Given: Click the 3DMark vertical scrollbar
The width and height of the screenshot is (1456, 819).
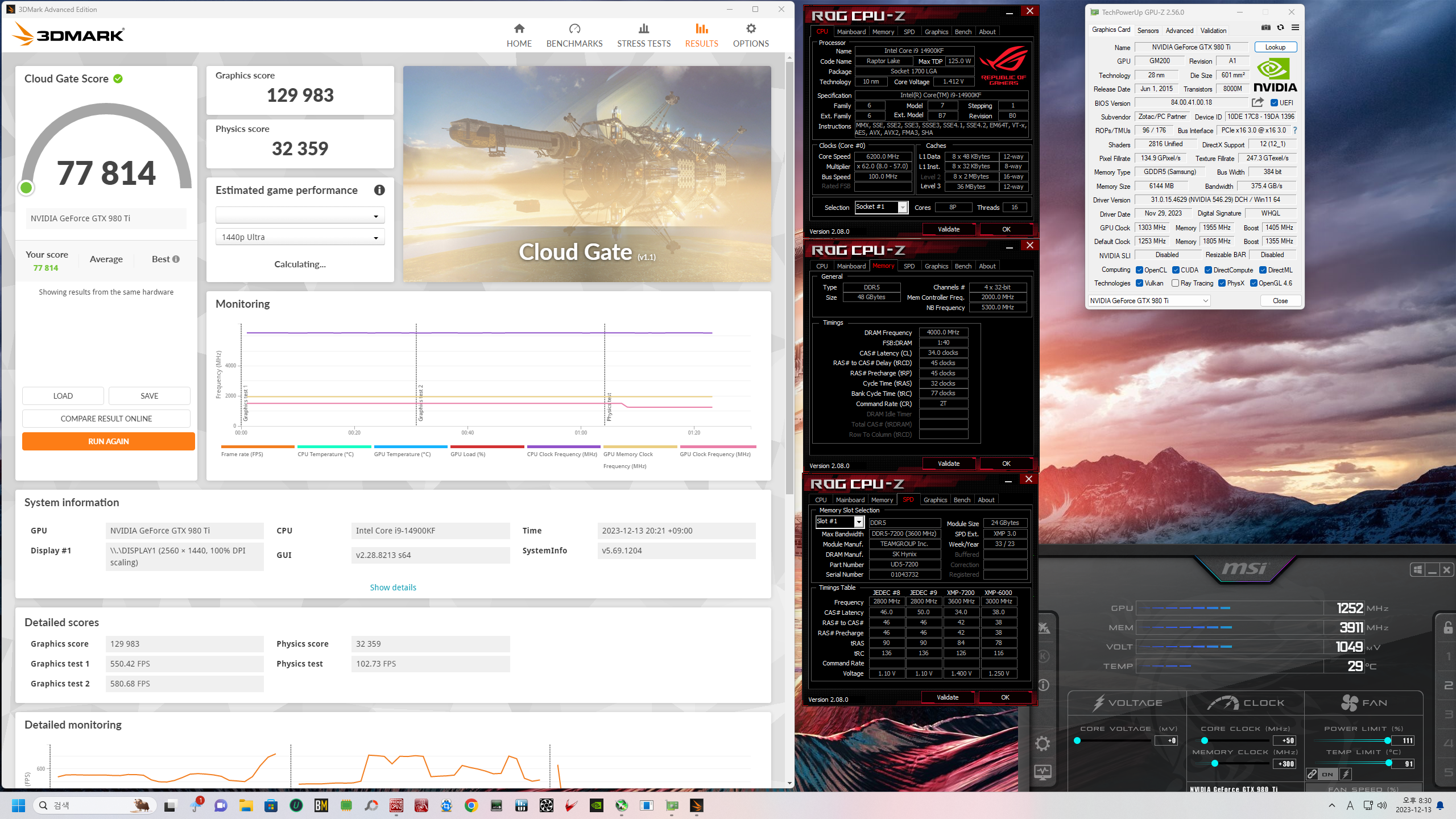Looking at the screenshot, I should point(789,279).
